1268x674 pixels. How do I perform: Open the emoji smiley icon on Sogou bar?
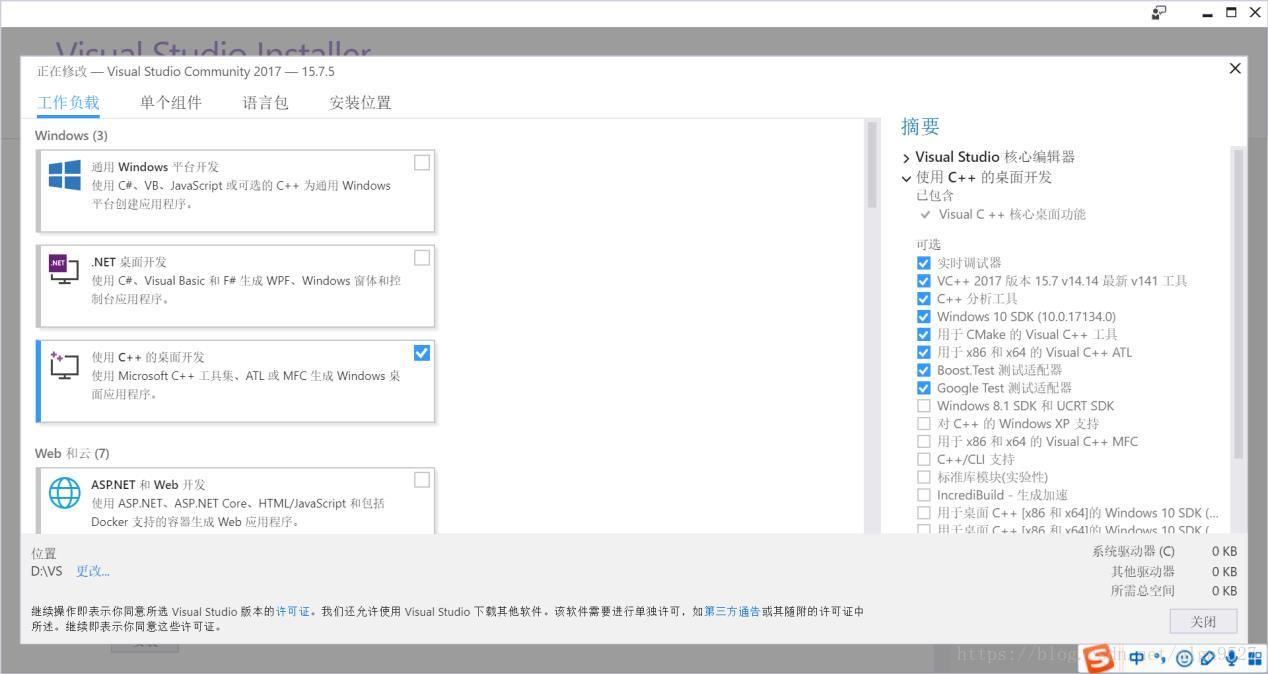click(x=1184, y=658)
